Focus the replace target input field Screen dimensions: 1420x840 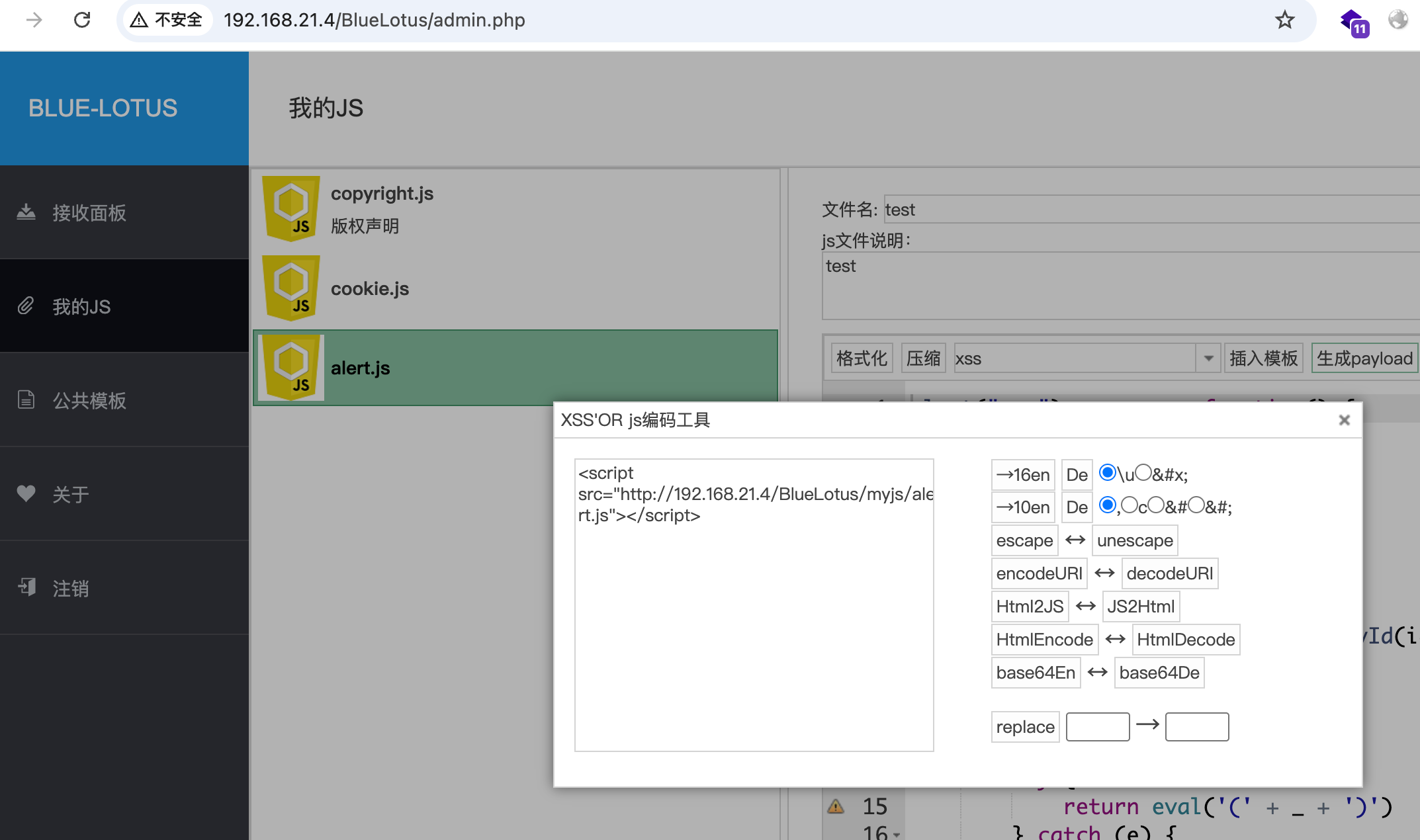click(1197, 726)
